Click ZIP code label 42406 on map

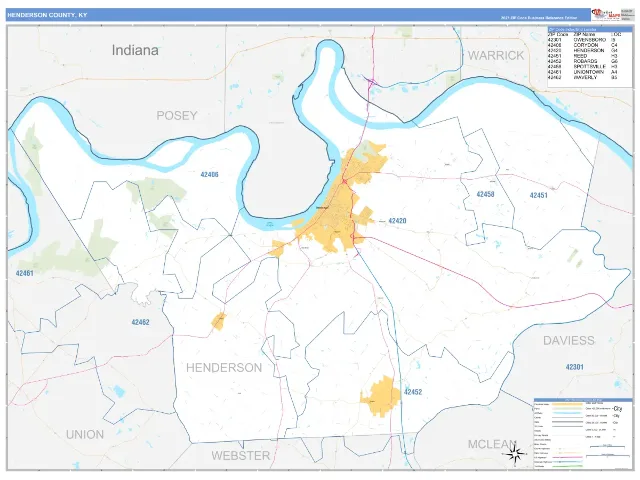(209, 175)
